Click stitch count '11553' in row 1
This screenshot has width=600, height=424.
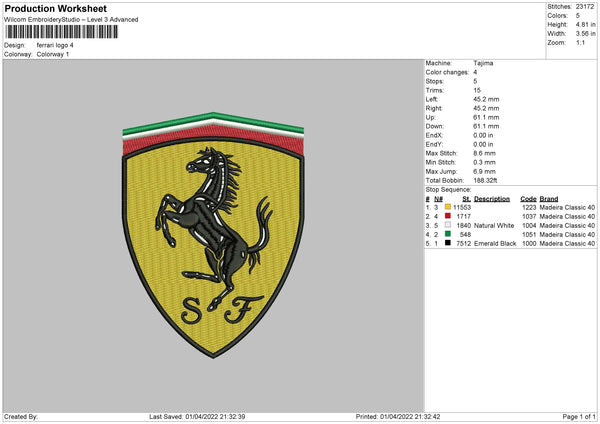pyautogui.click(x=462, y=207)
